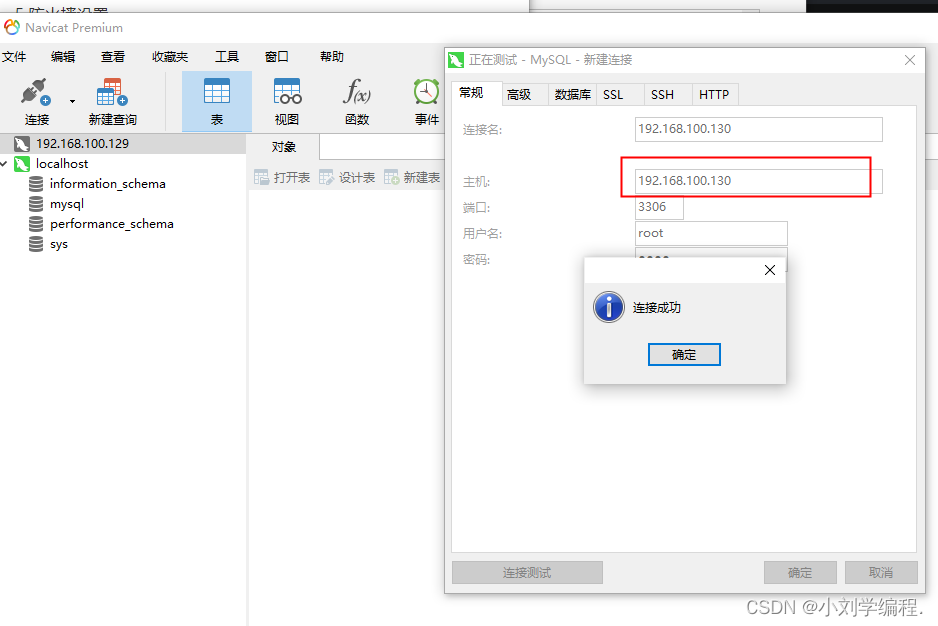The height and width of the screenshot is (626, 938).
Task: Click the 端口 port field showing 3306
Action: pos(659,207)
